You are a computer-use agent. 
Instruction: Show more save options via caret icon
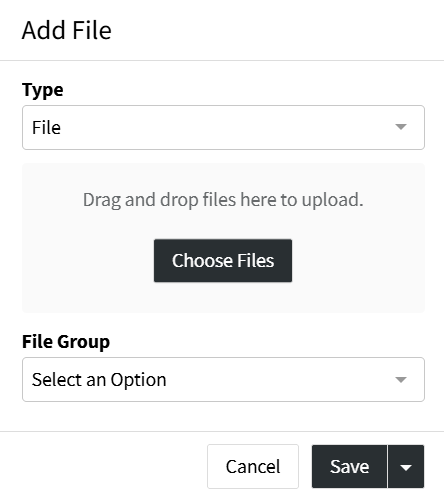tap(406, 467)
